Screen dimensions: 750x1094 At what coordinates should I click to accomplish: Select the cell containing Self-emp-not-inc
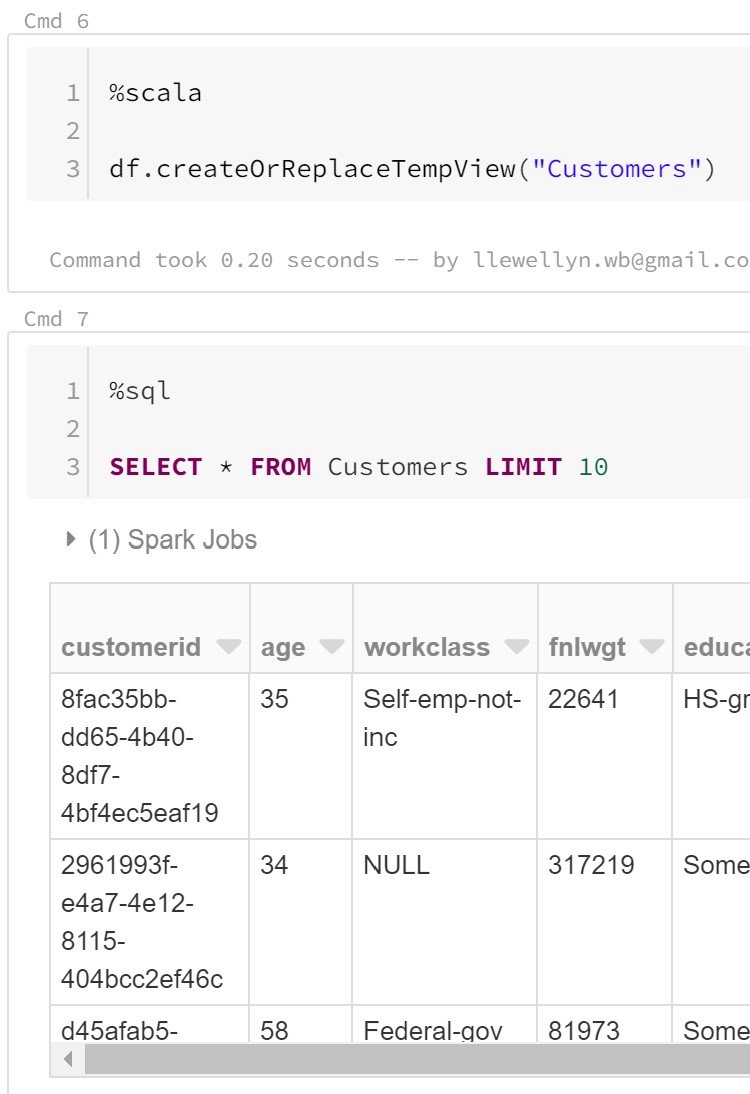coord(443,718)
